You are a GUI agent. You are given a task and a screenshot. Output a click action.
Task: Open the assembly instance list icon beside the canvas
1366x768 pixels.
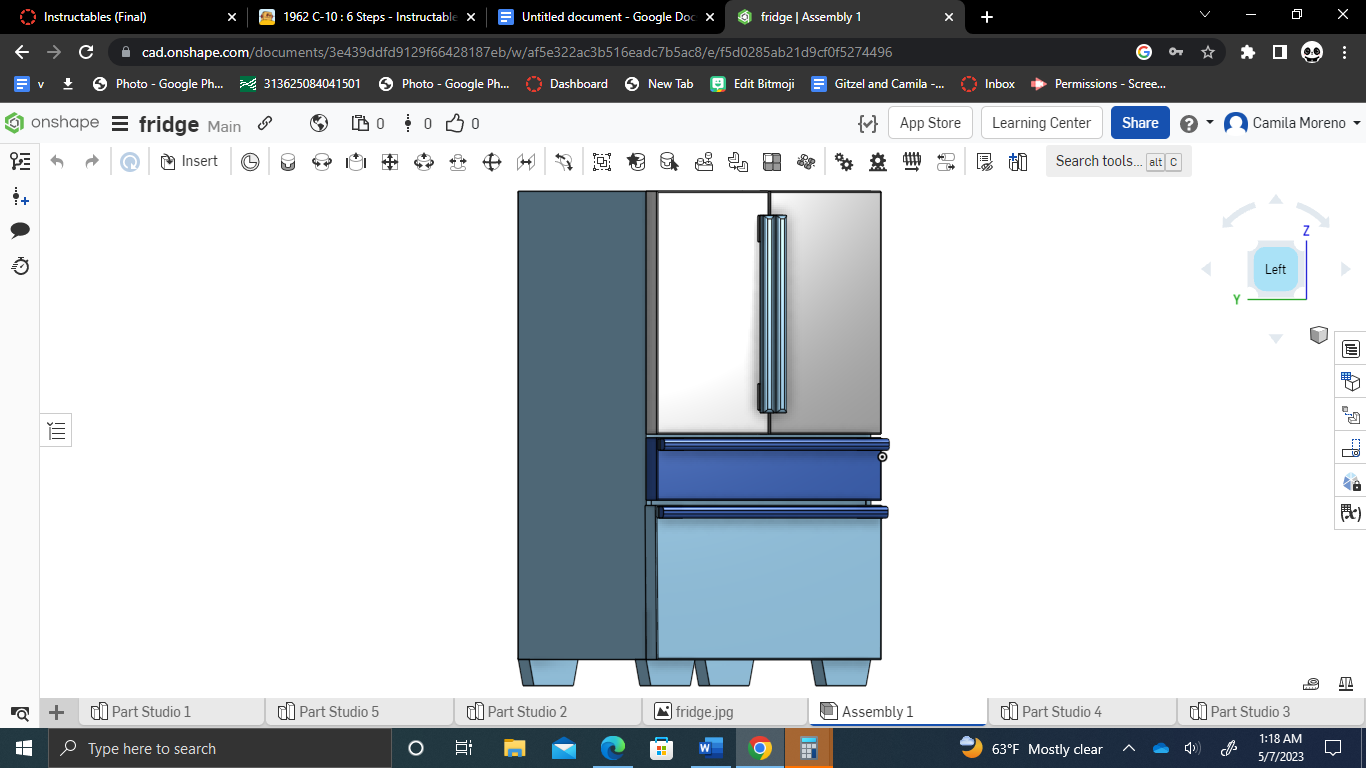coord(55,430)
